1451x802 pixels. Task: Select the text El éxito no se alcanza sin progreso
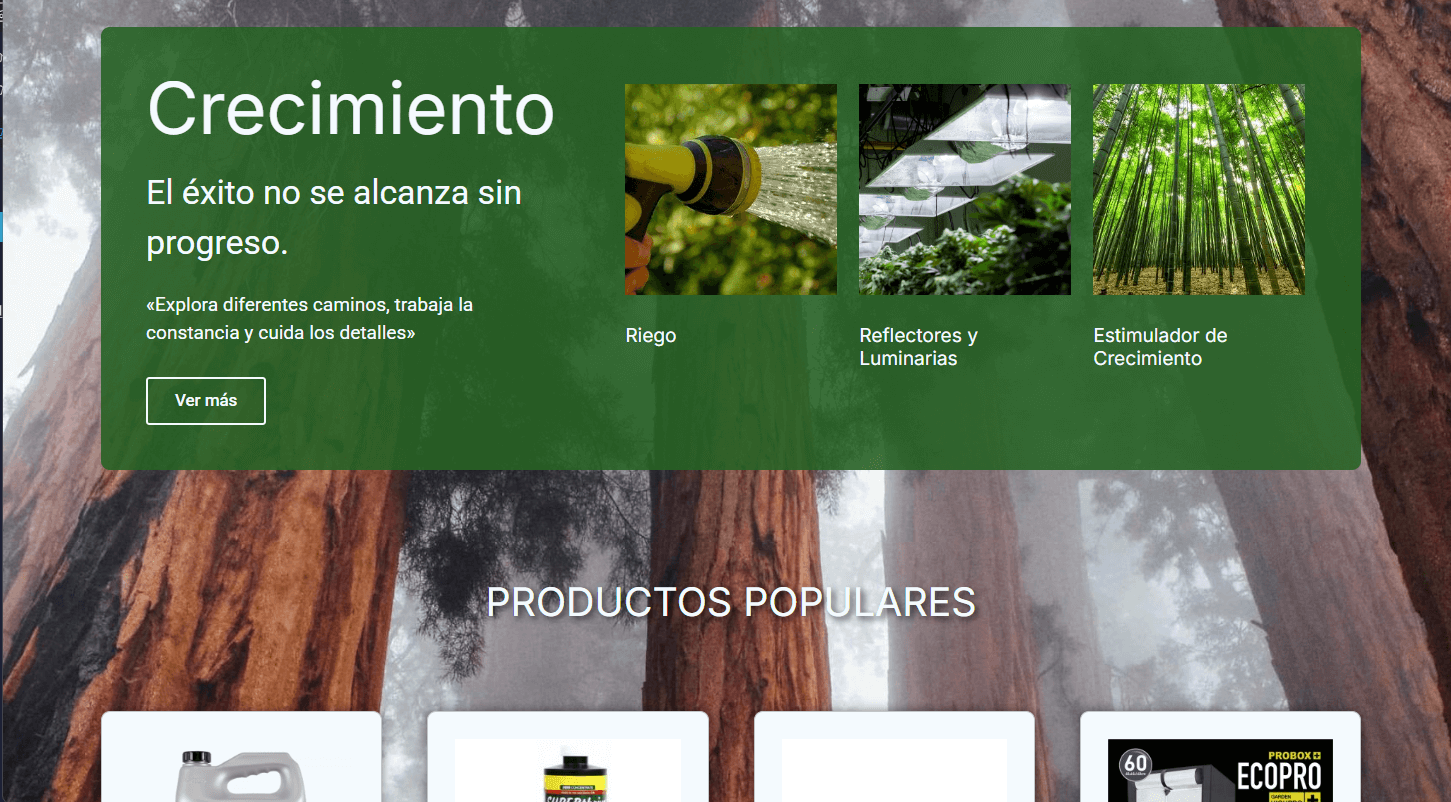coord(334,217)
